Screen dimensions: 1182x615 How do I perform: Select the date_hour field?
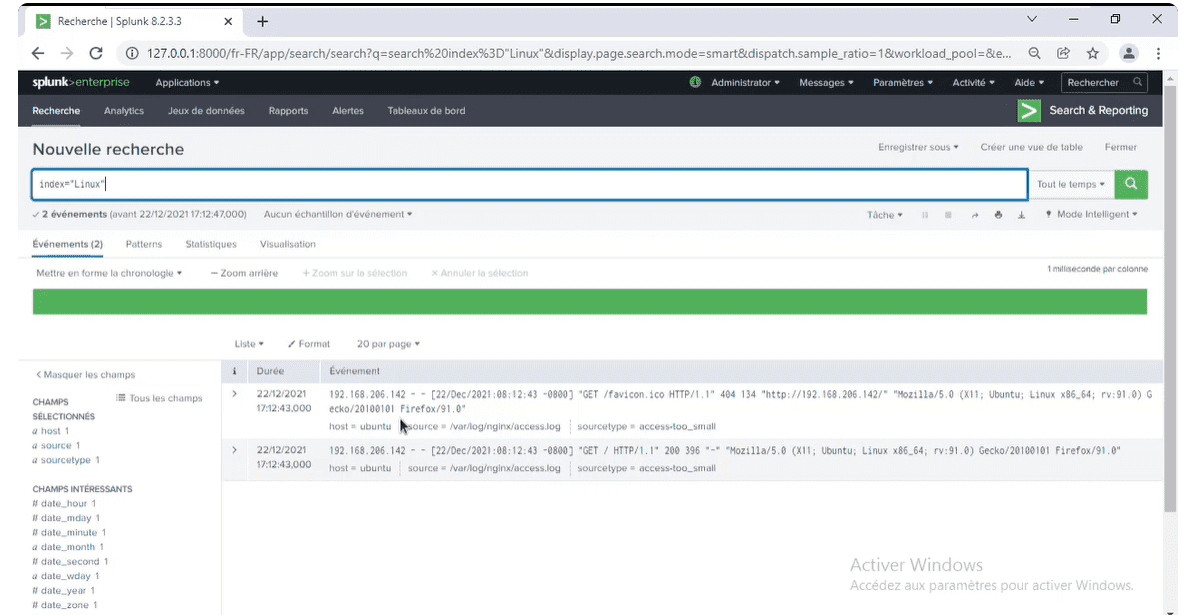click(x=64, y=503)
